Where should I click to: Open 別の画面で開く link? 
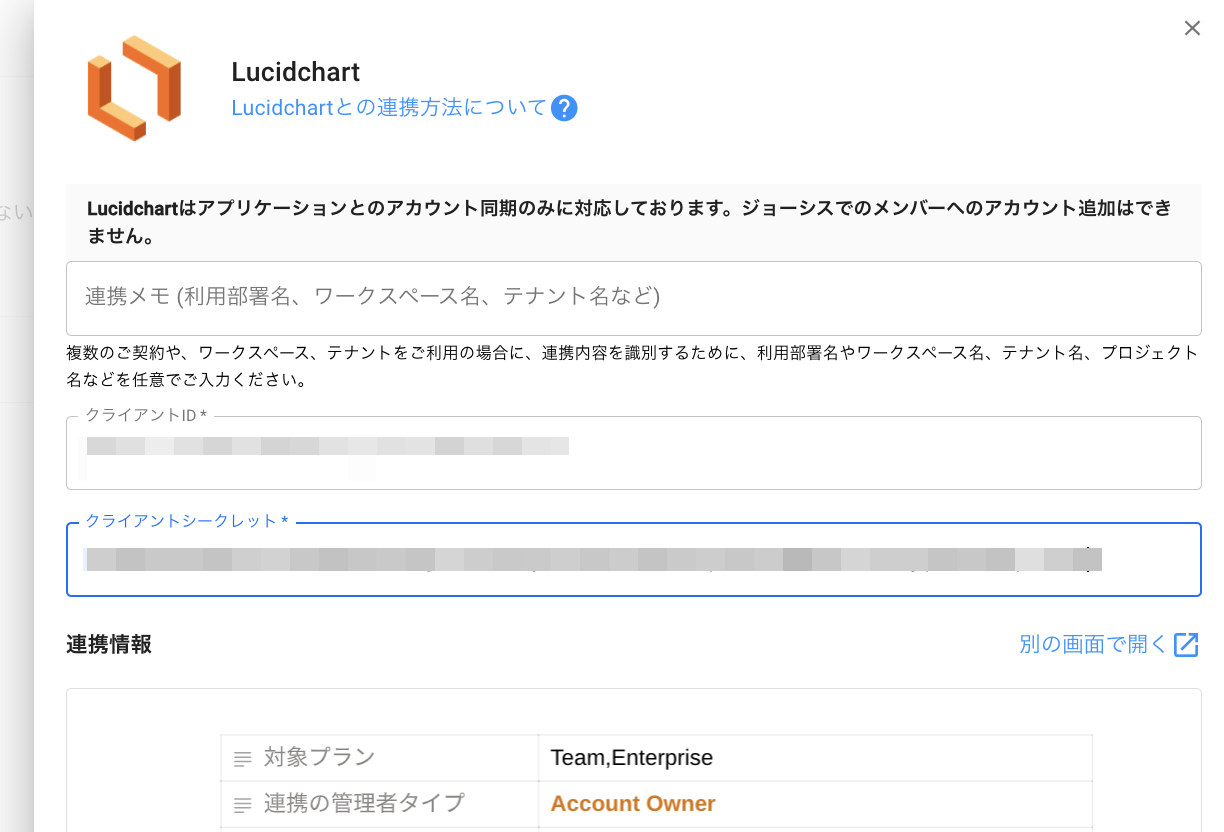1093,645
